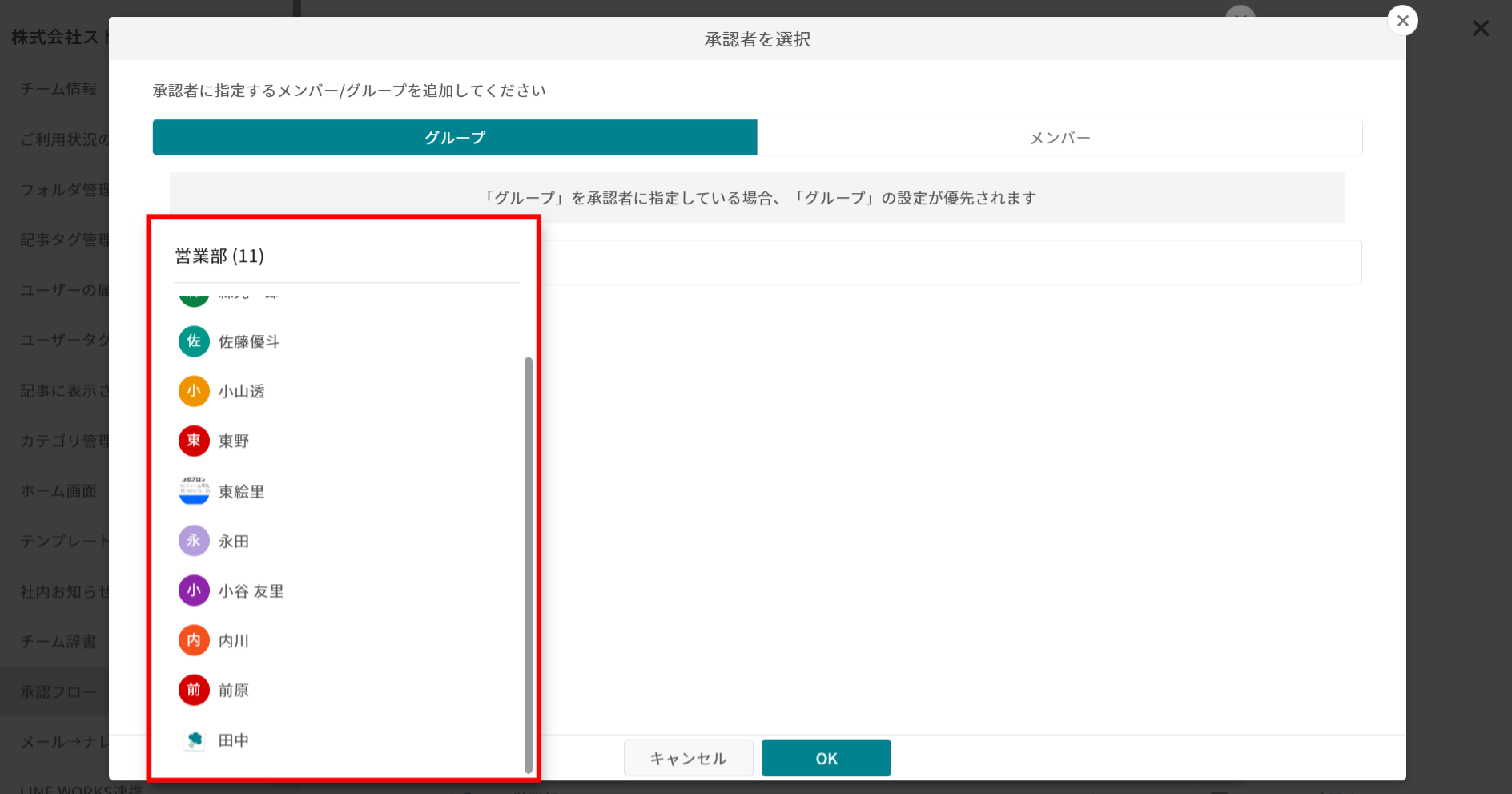Viewport: 1512px width, 794px height.
Task: Open チーム情報 in the sidebar
Action: (x=58, y=89)
